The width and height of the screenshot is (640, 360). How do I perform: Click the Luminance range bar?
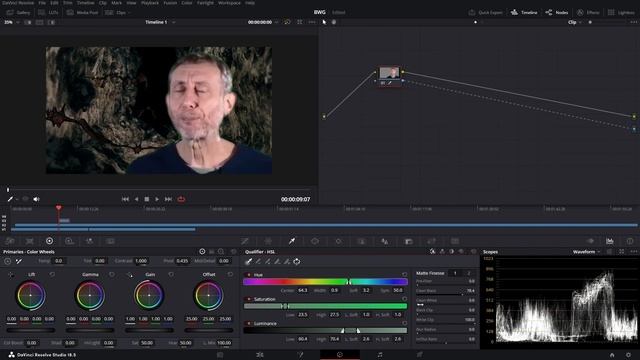(325, 331)
